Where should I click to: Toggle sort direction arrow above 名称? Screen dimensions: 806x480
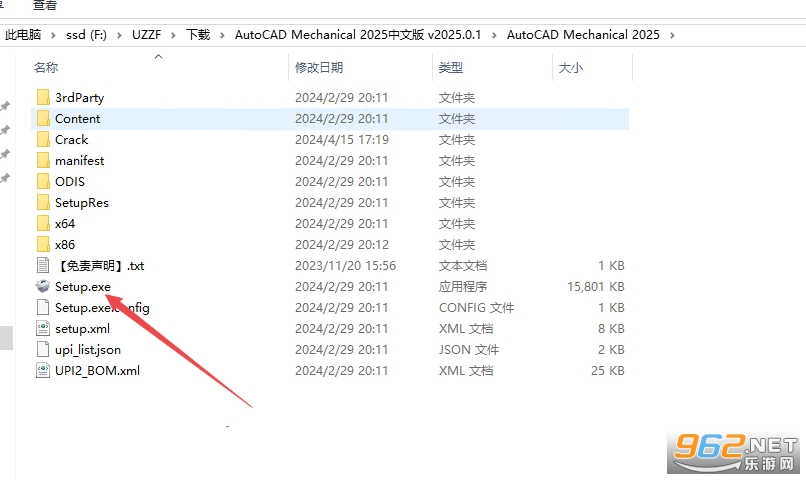click(159, 57)
